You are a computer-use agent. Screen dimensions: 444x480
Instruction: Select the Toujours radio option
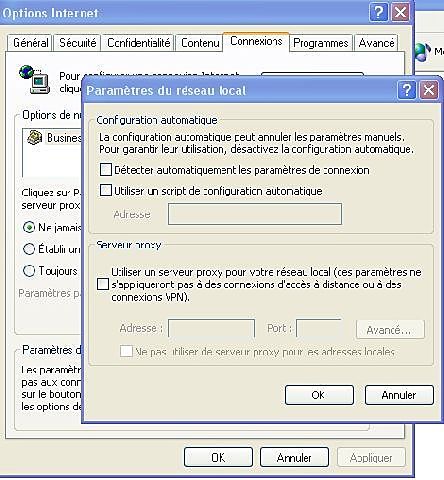point(29,270)
